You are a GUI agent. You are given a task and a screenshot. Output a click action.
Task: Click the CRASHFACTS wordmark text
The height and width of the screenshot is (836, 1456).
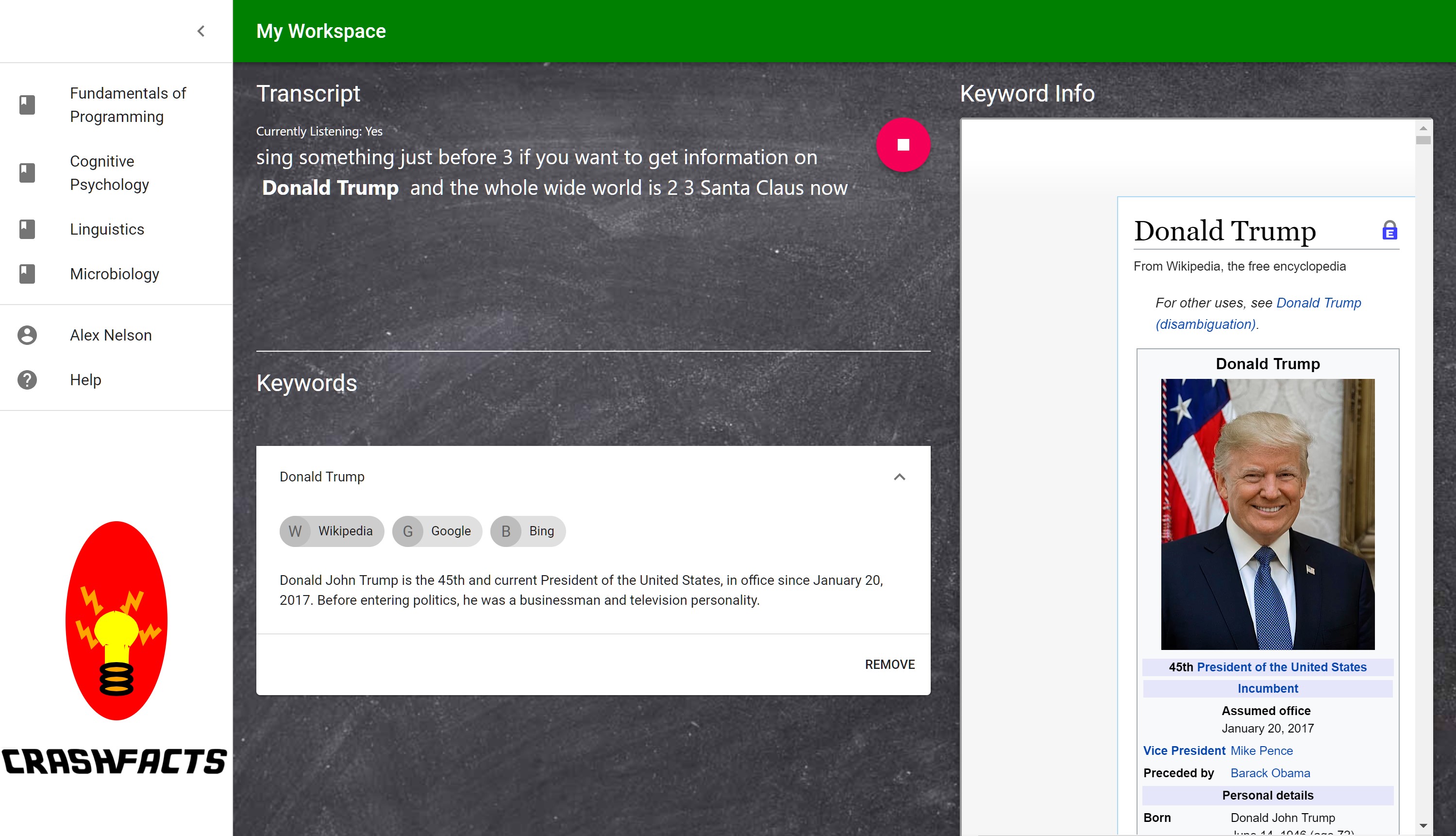click(115, 761)
